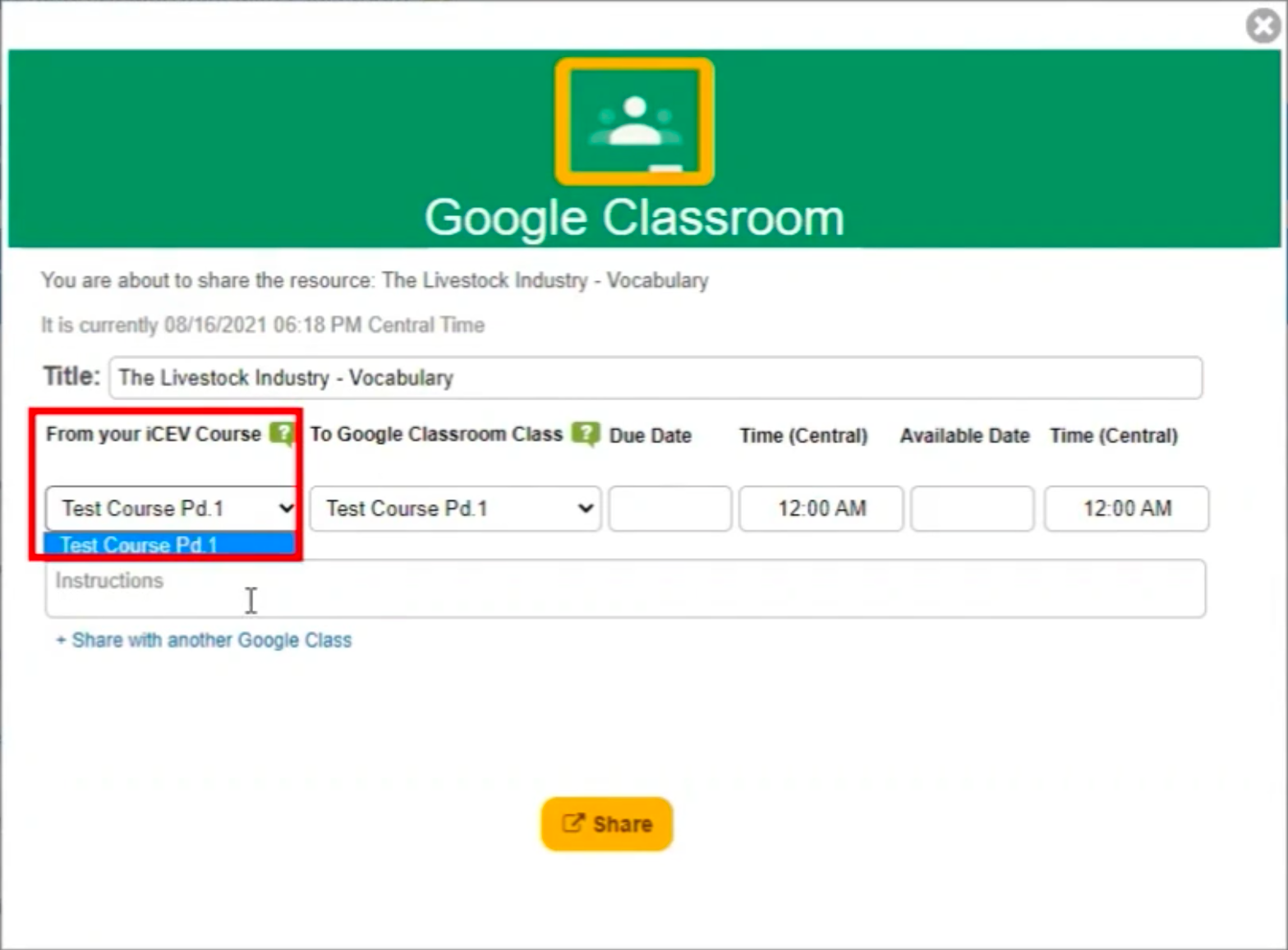Set the Available Date time field

click(1126, 508)
